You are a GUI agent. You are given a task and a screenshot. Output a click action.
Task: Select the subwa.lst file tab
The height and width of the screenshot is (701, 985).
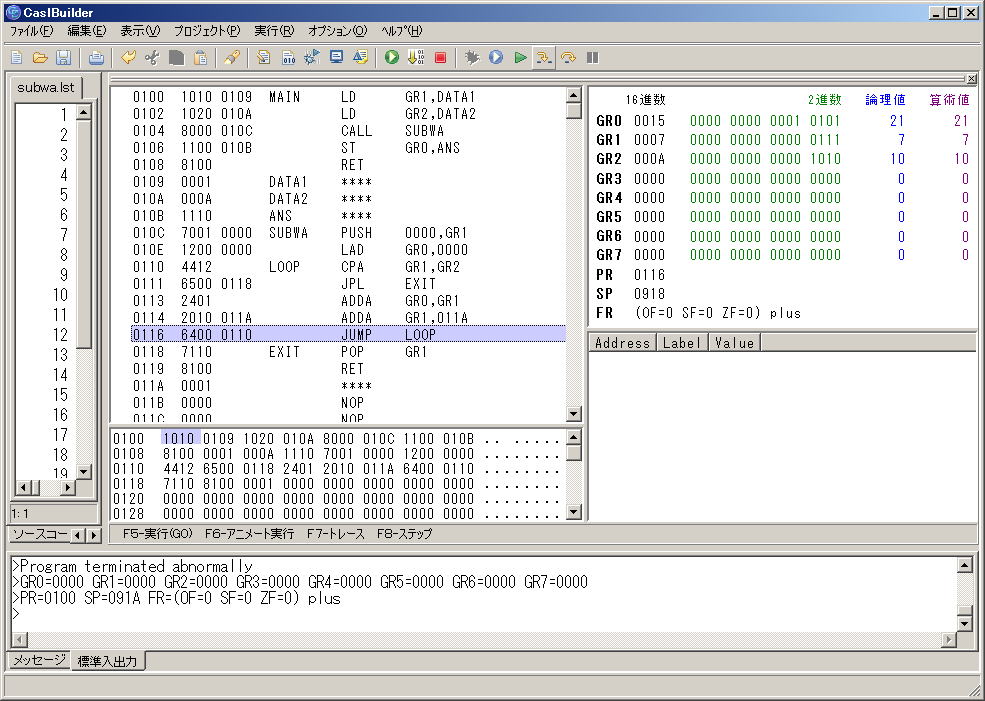pos(46,87)
